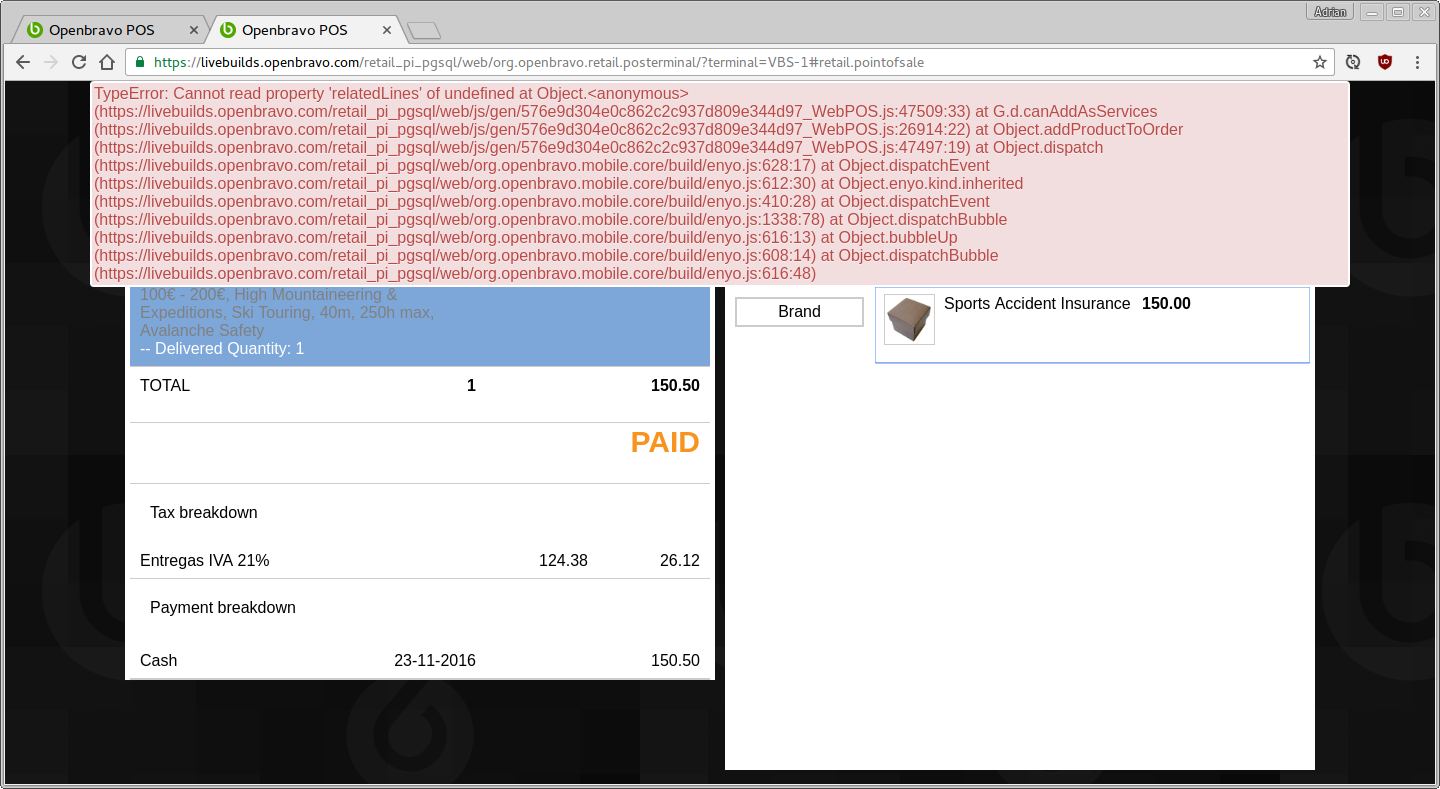Close the second Openbravo POS tab
The width and height of the screenshot is (1440, 789).
click(x=387, y=30)
